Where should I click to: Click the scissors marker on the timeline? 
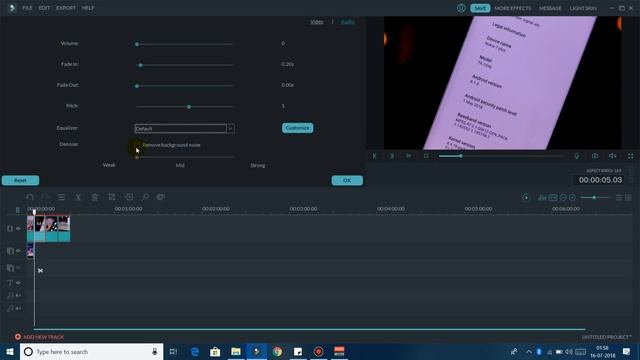tap(40, 271)
